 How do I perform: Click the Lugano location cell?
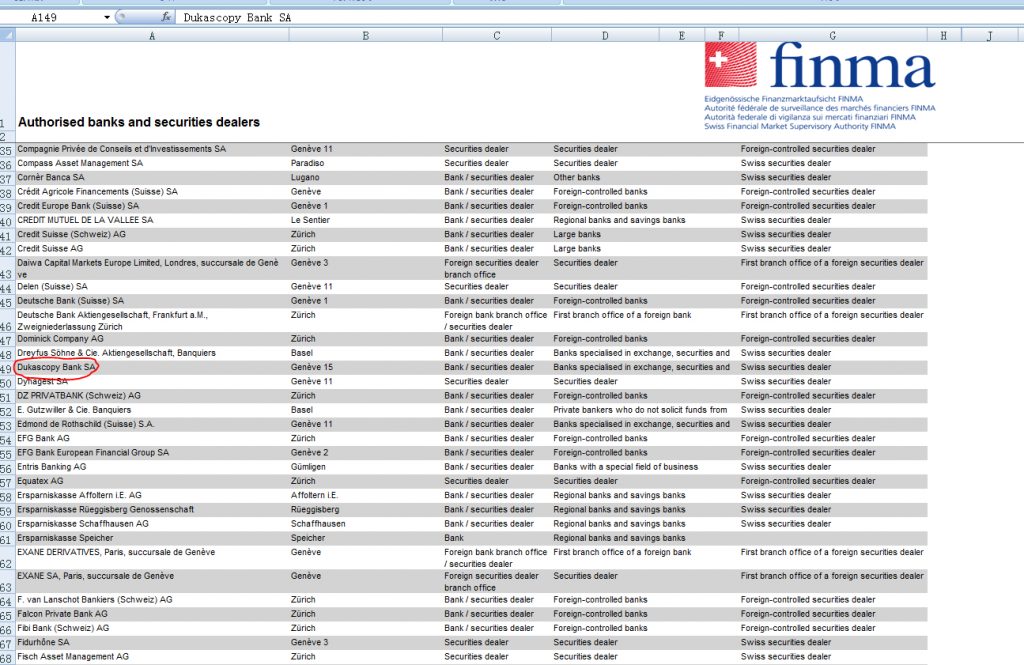click(x=366, y=178)
